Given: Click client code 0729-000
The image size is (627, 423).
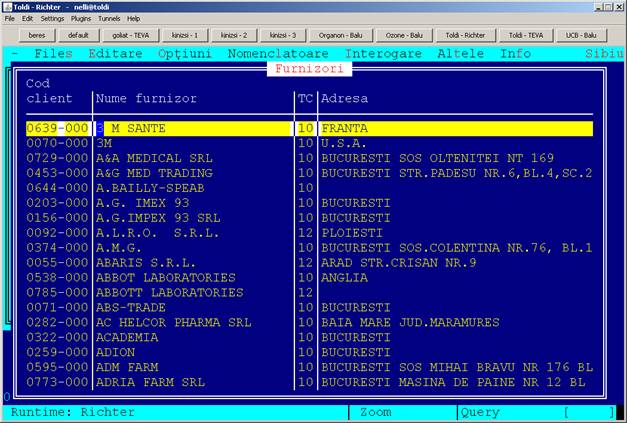Looking at the screenshot, I should click(x=57, y=158).
